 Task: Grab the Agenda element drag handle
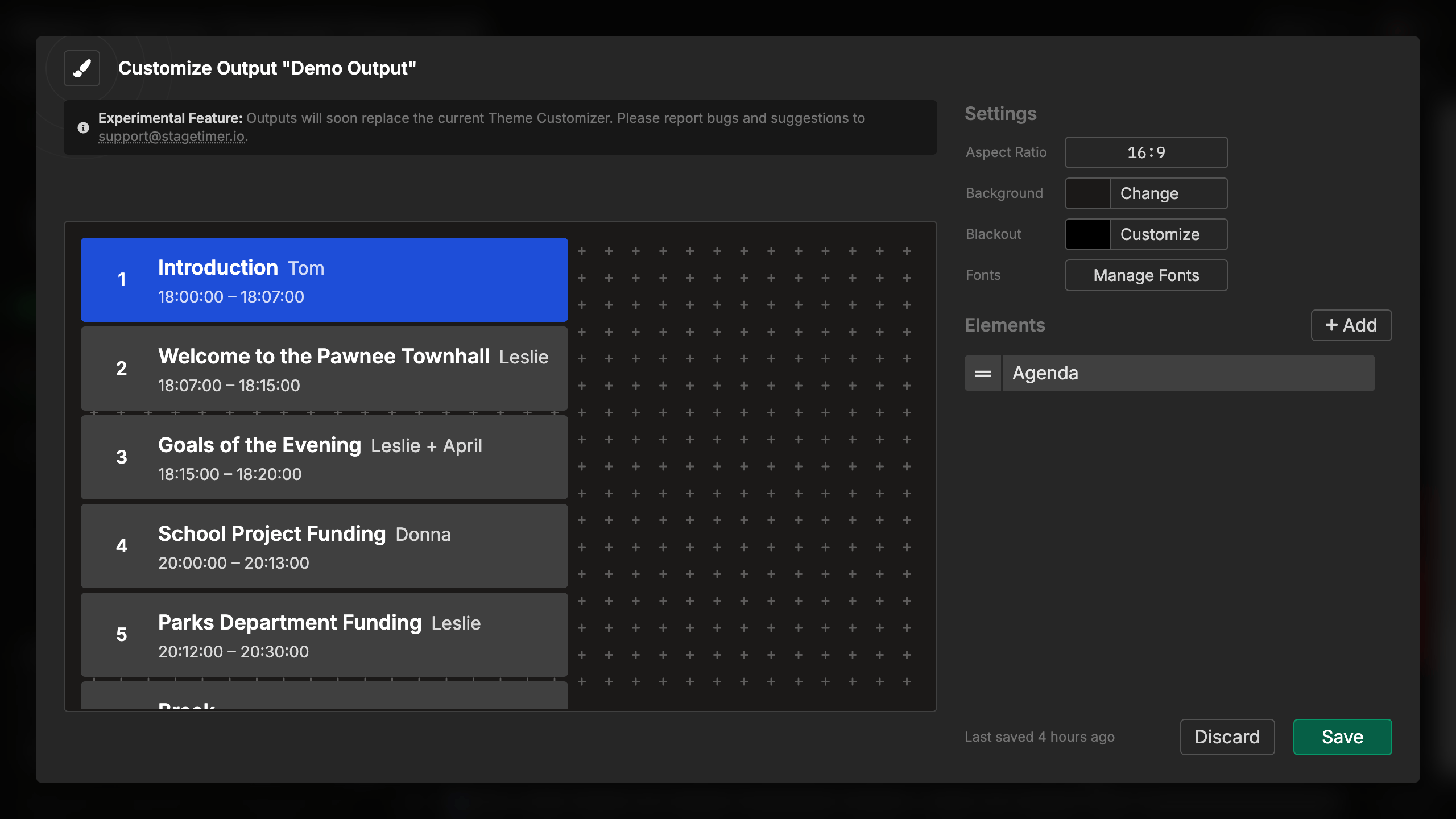tap(983, 373)
